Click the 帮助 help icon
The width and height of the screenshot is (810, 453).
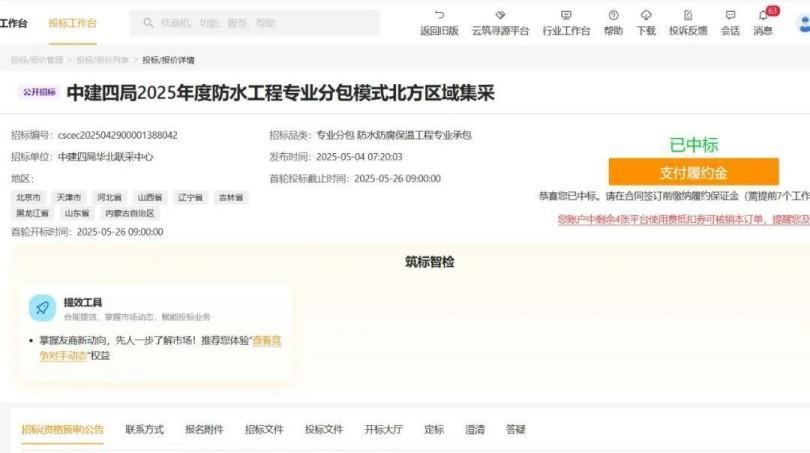[613, 16]
